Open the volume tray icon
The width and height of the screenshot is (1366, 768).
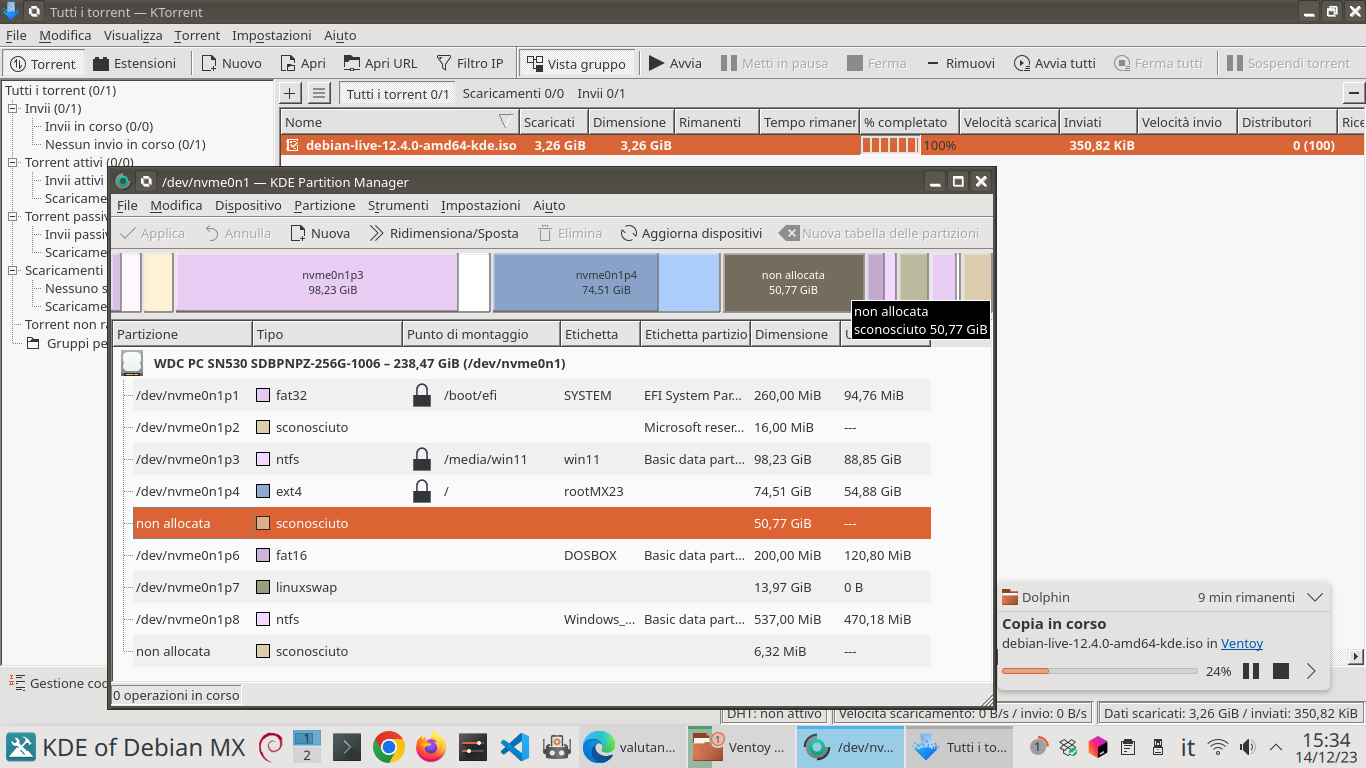pos(1247,747)
